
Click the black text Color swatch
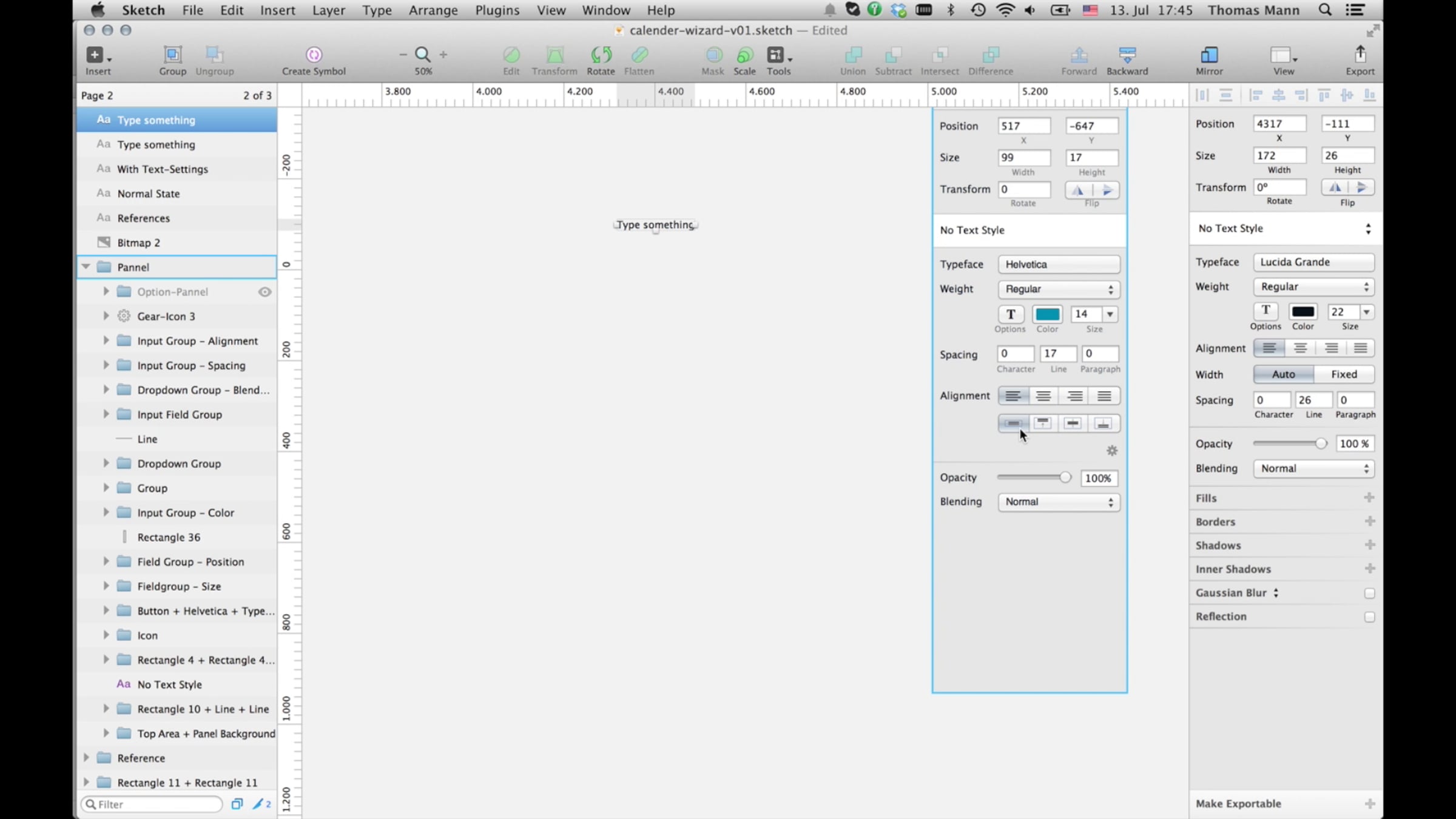point(1303,312)
